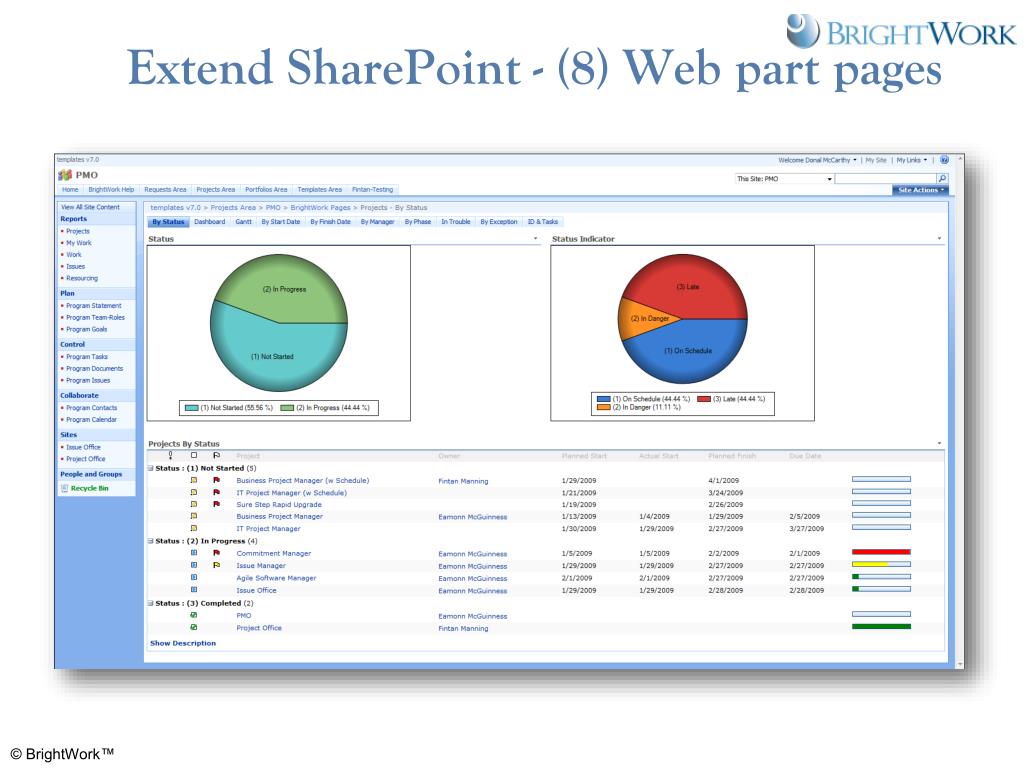The height and width of the screenshot is (768, 1024).
Task: Click the page vertical scrollbar up arrow
Action: coord(960,159)
